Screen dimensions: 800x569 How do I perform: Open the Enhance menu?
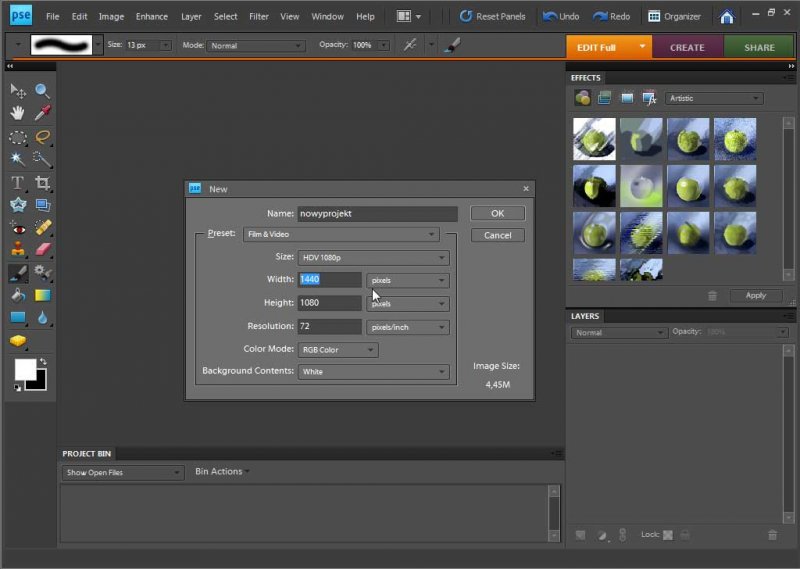coord(152,17)
